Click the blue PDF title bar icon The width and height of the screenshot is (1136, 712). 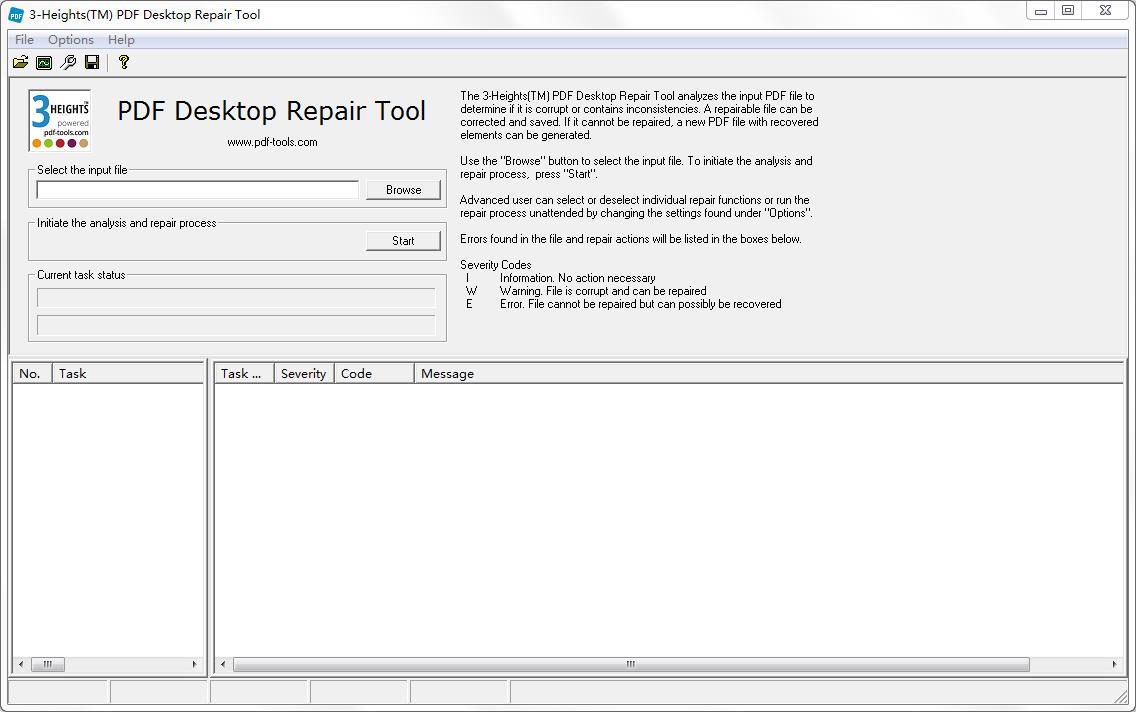pos(15,14)
